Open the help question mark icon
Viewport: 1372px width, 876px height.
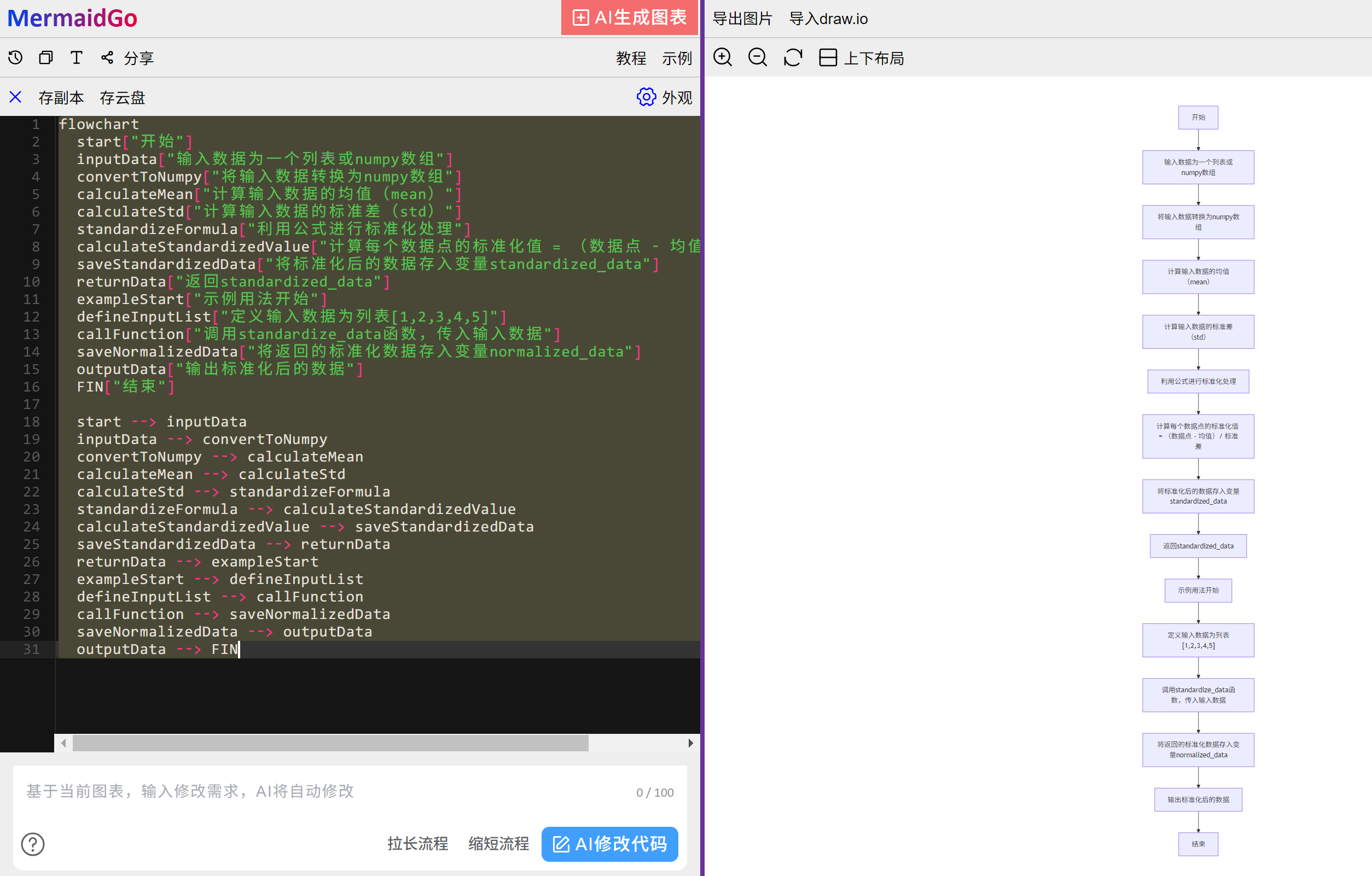[32, 844]
